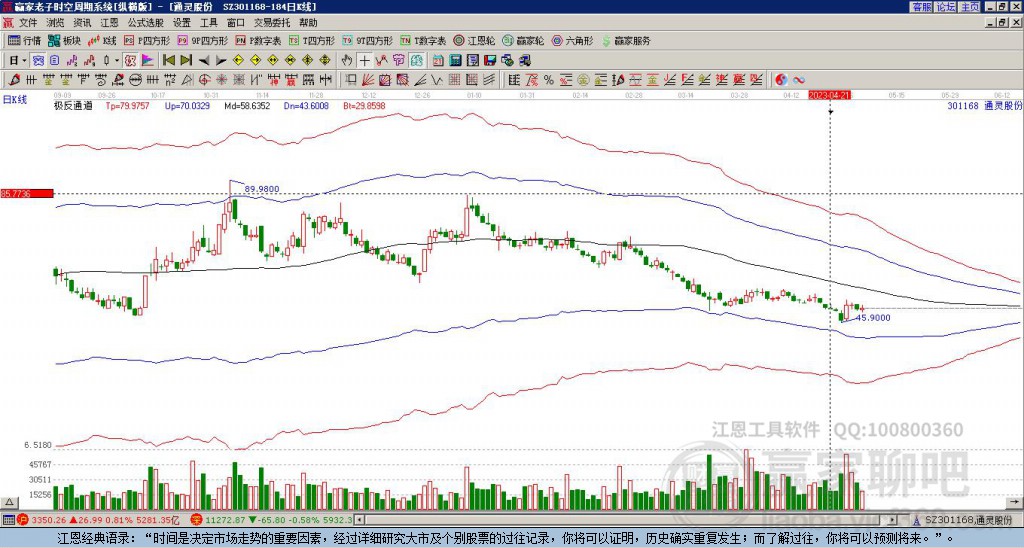The image size is (1024, 548).
Task: Click the yellow diamond right-arrow icon
Action: click(255, 61)
